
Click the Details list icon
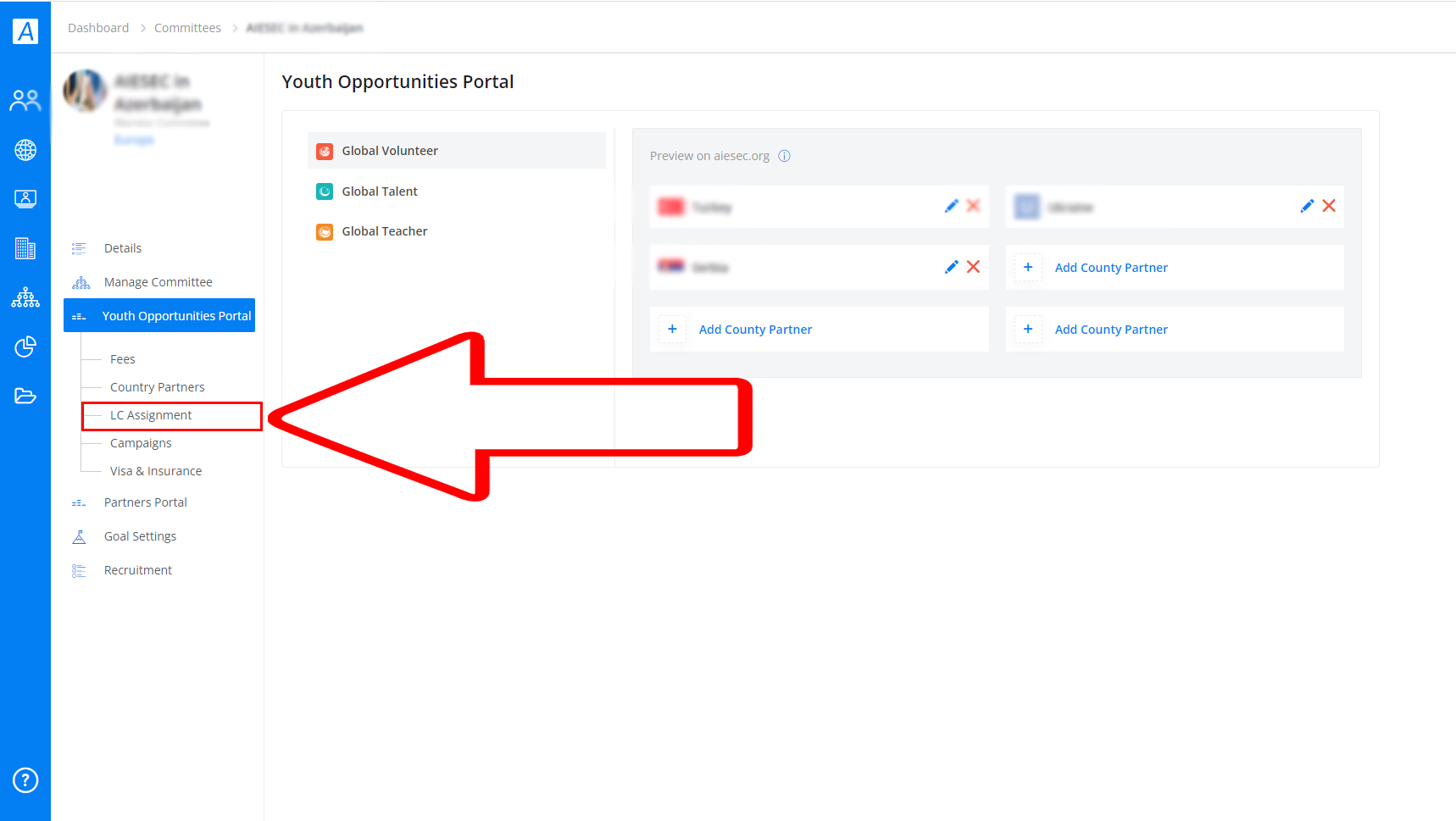(x=79, y=248)
